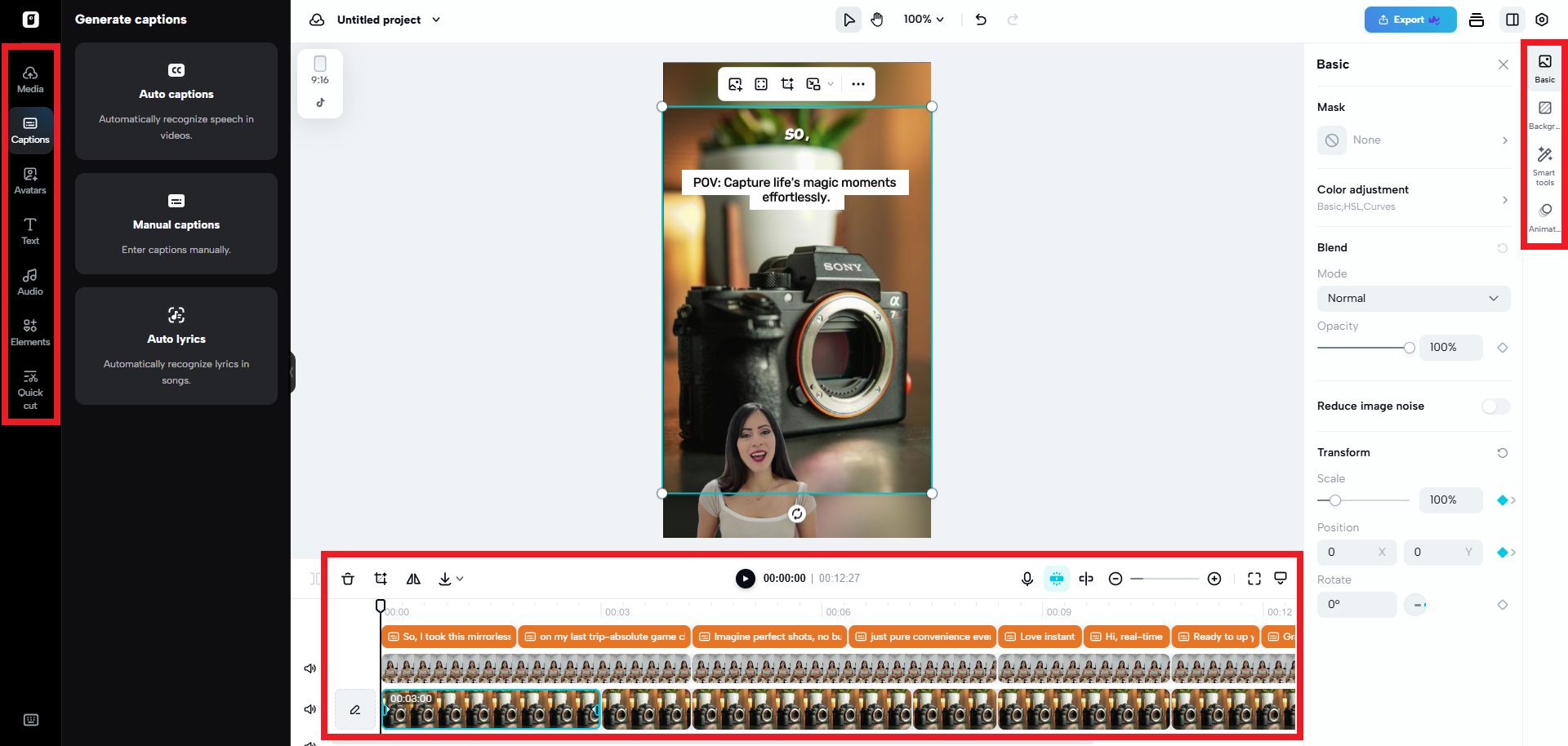The height and width of the screenshot is (746, 1568).
Task: Click the split icon beside the highlighted snap button
Action: coord(1086,579)
